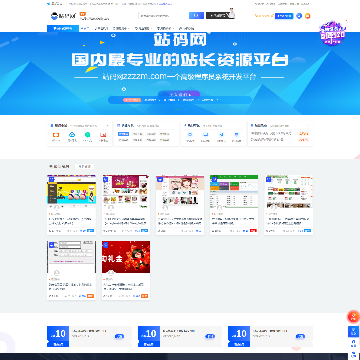360x360 pixels.
Task: Click the orange notification icon in header right
Action: pyautogui.click(x=307, y=16)
